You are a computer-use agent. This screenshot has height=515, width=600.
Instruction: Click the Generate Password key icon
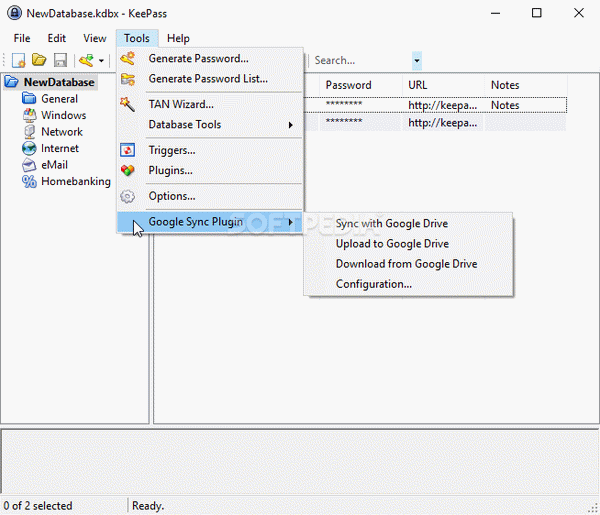(127, 58)
